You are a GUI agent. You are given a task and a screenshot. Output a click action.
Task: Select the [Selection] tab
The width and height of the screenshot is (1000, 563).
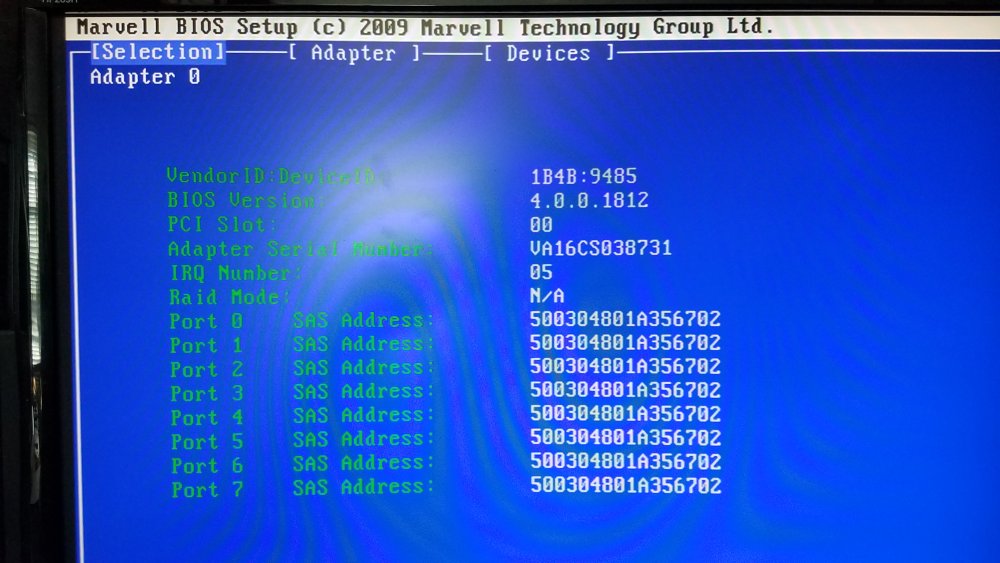click(x=158, y=52)
